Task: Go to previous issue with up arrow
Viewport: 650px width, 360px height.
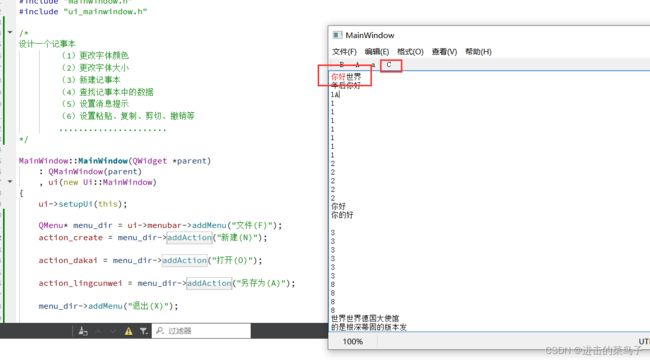Action: 98,331
